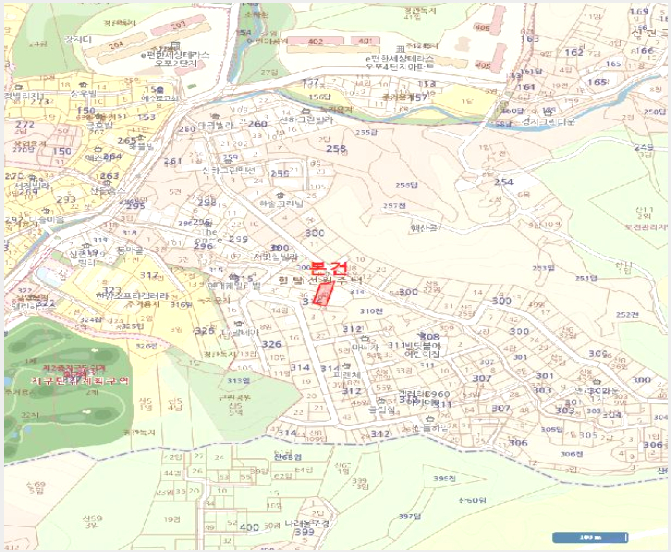Image resolution: width=671 pixels, height=552 pixels.
Task: Click lot number '169'
Action: (639, 12)
